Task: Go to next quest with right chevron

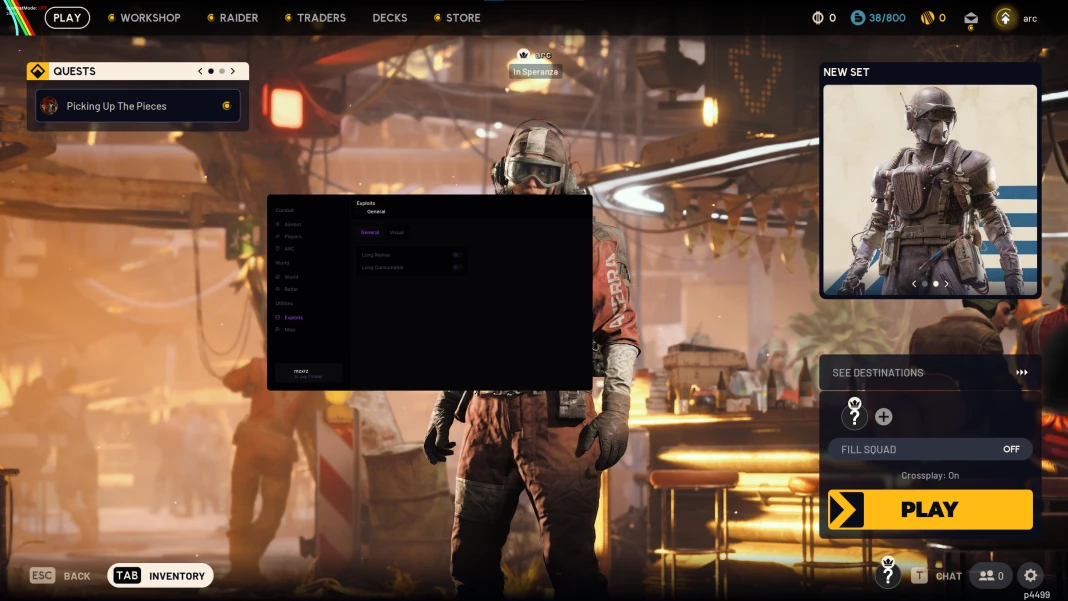Action: 233,71
